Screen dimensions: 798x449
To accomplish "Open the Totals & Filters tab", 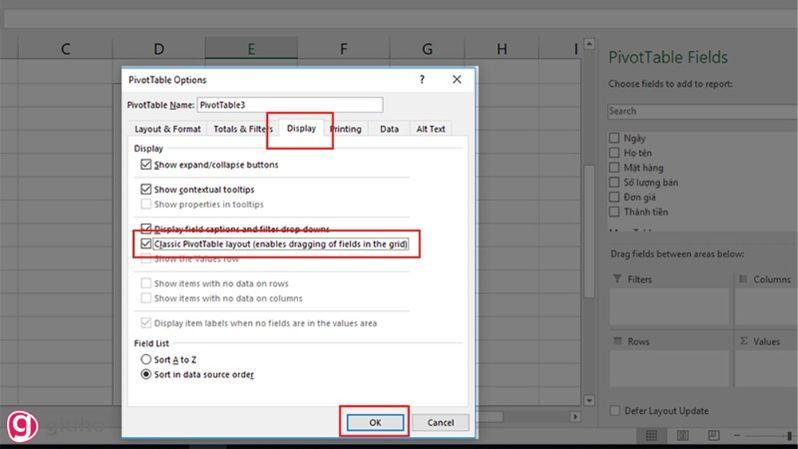I will click(242, 129).
